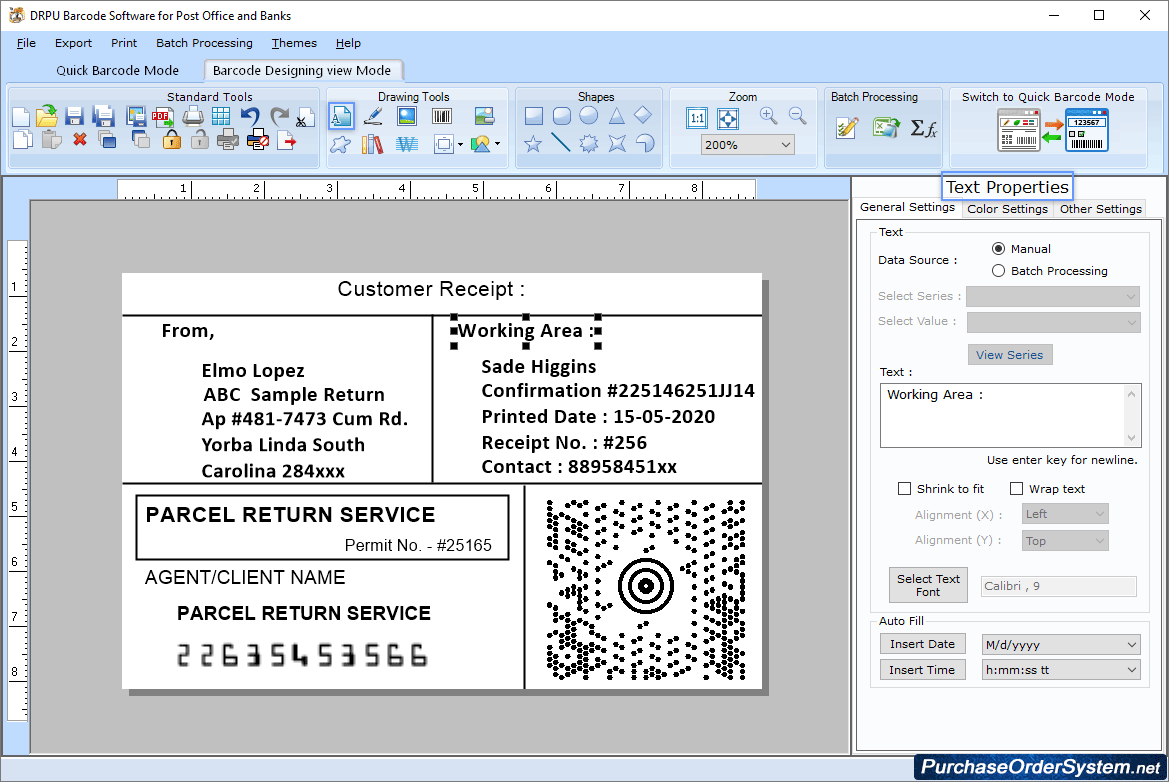Switch to the Color Settings tab
The image size is (1169, 782).
coord(1007,209)
